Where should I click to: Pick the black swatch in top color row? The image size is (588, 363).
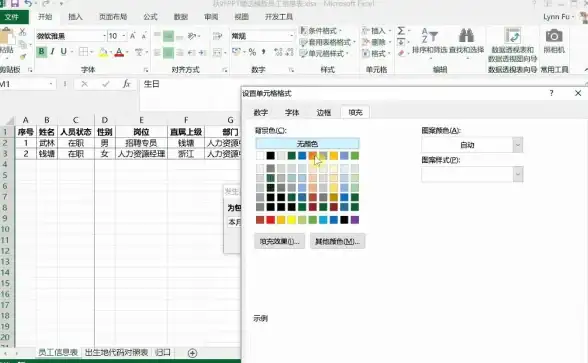[271, 156]
